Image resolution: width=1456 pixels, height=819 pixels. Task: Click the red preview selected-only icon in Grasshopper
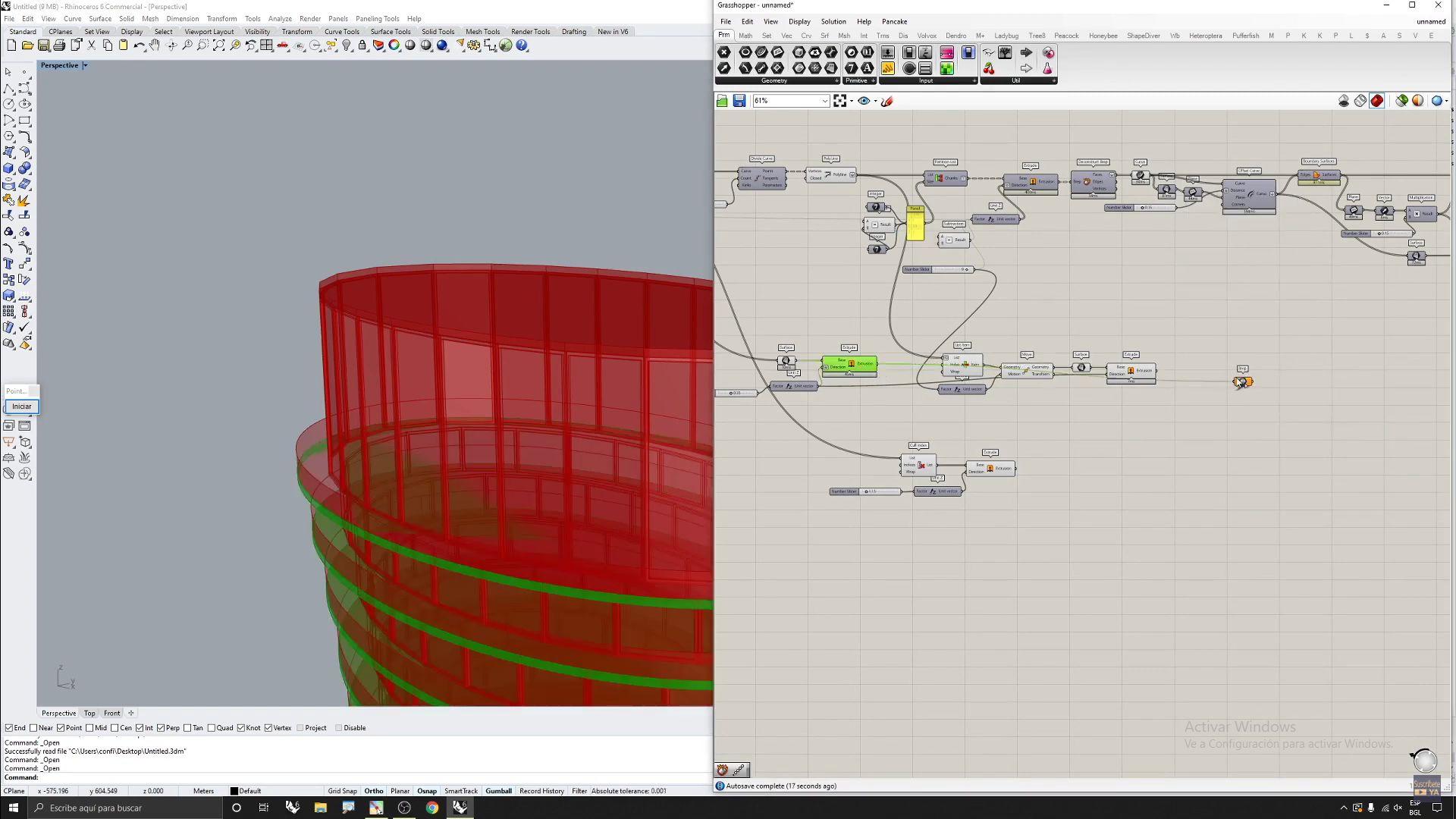1377,101
